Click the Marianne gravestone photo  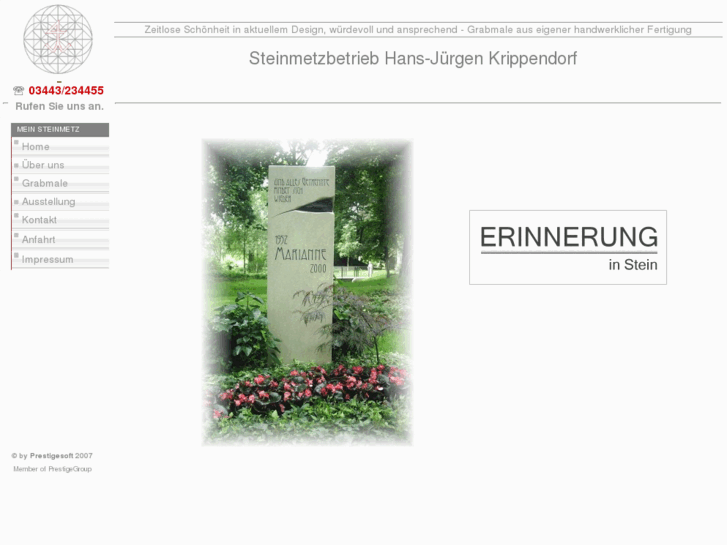pyautogui.click(x=307, y=292)
